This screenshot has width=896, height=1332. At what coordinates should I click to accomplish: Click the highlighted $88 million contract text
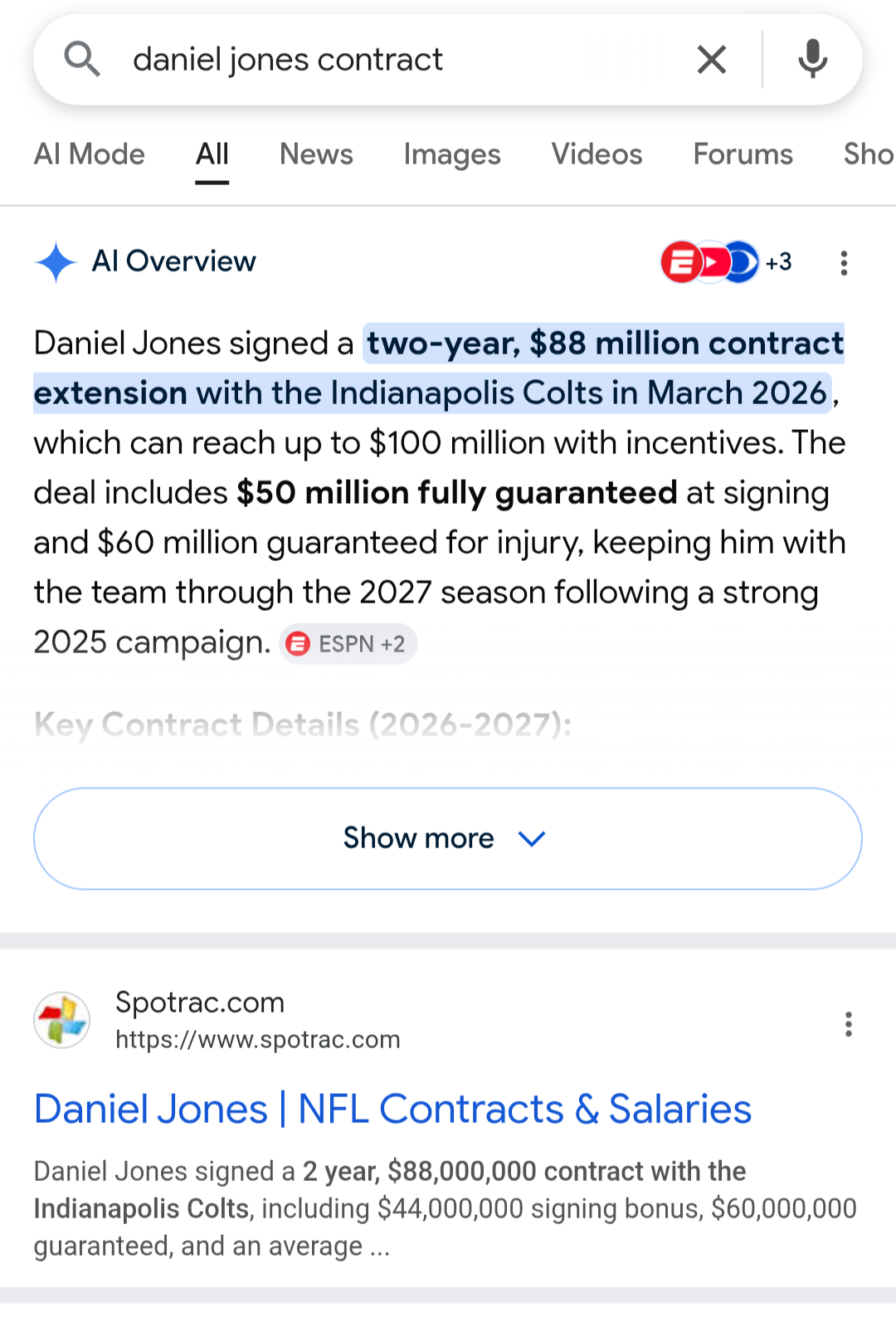604,344
